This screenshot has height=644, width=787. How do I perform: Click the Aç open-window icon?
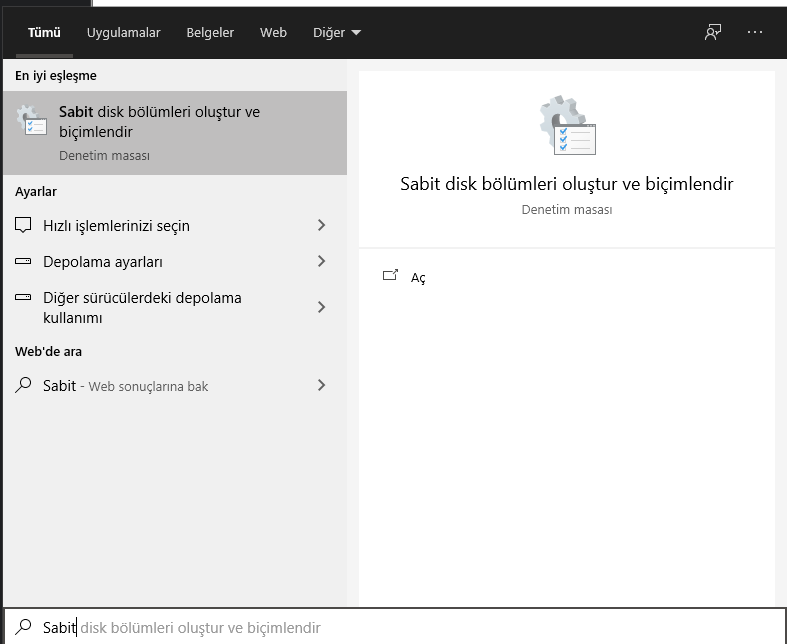pyautogui.click(x=390, y=275)
